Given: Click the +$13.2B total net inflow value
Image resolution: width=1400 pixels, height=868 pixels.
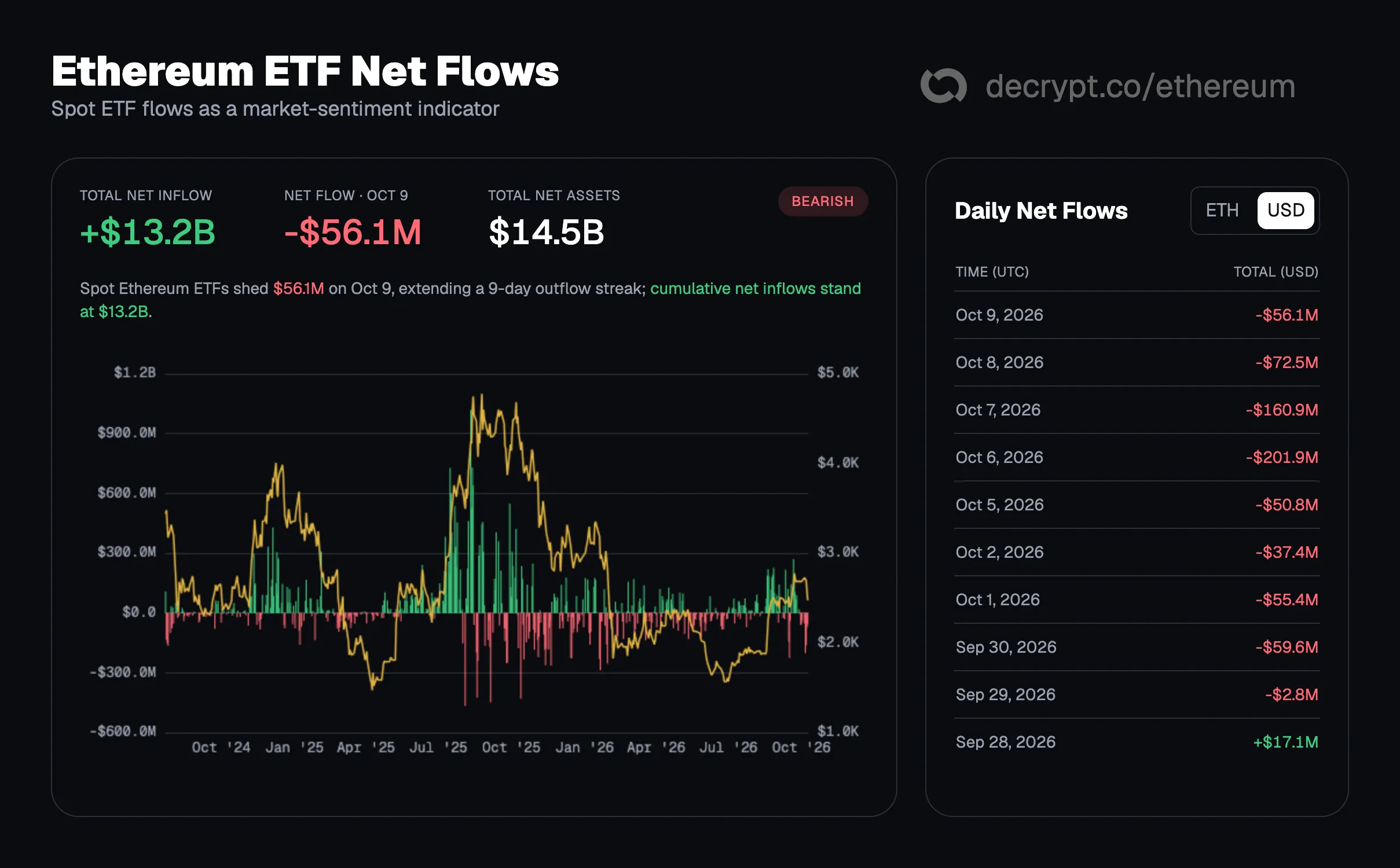Looking at the screenshot, I should coord(148,232).
